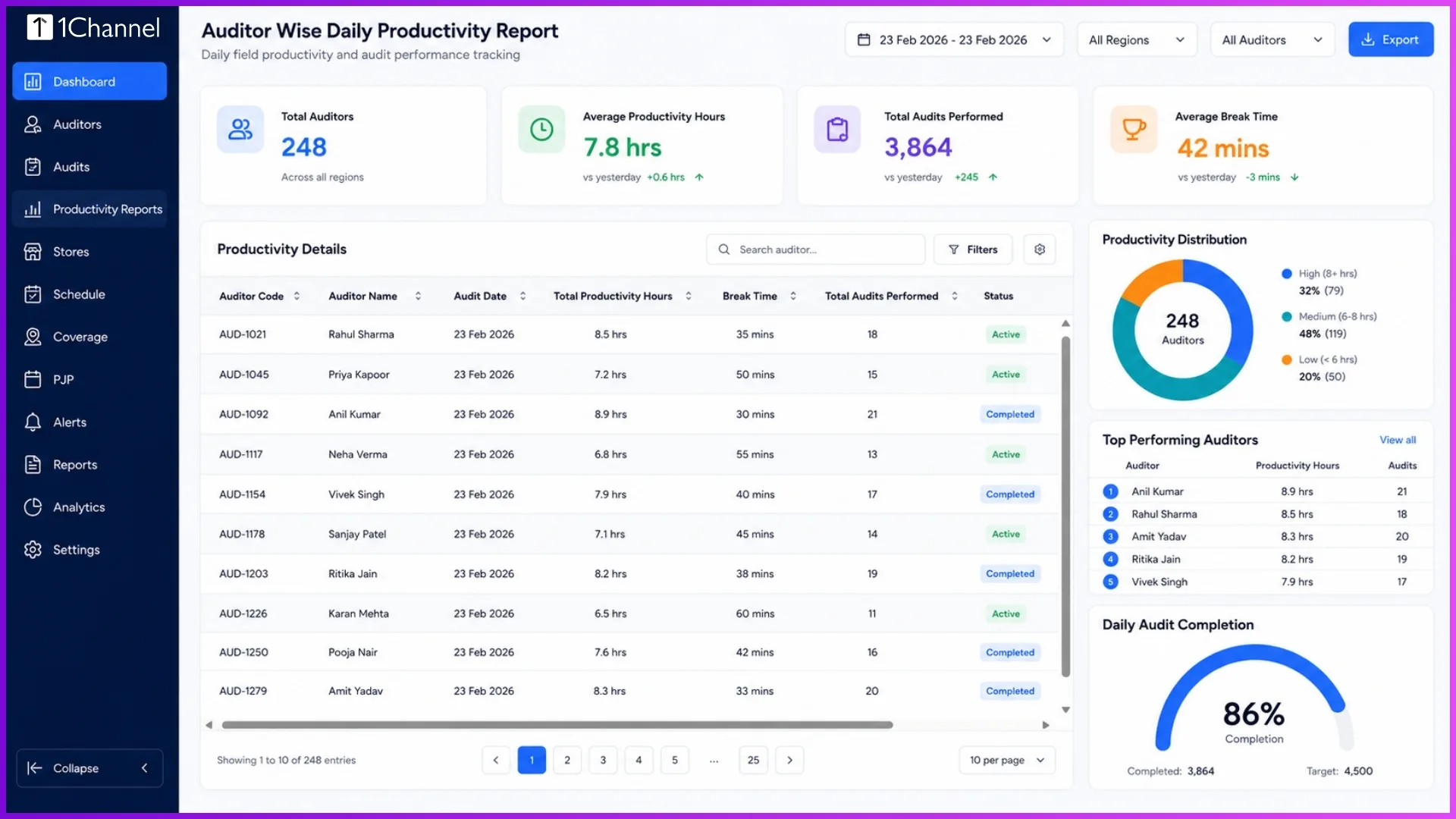Image resolution: width=1456 pixels, height=819 pixels.
Task: Click the rank 1 badge for Anil Kumar
Action: point(1110,491)
